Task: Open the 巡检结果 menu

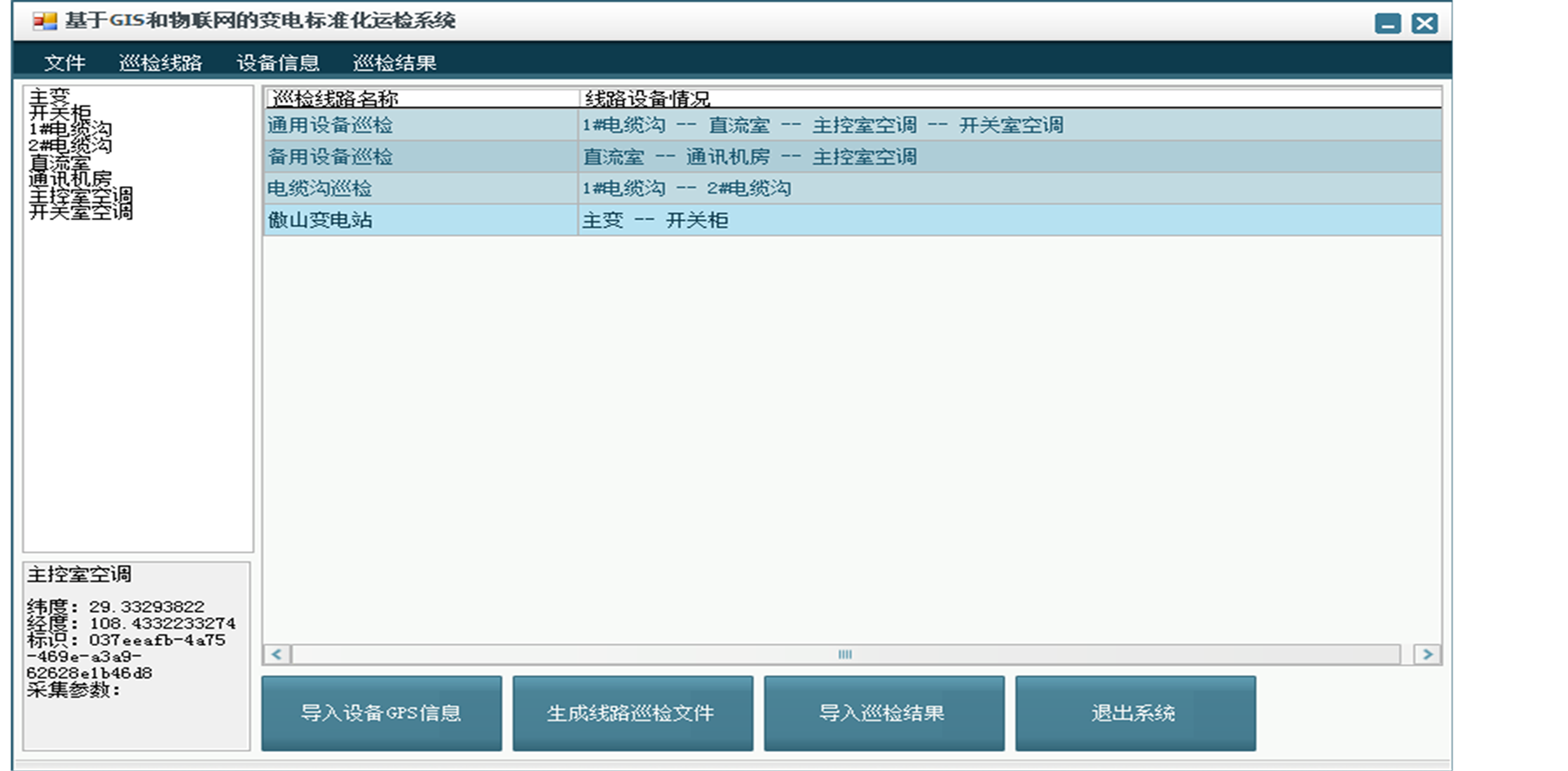Action: [394, 63]
